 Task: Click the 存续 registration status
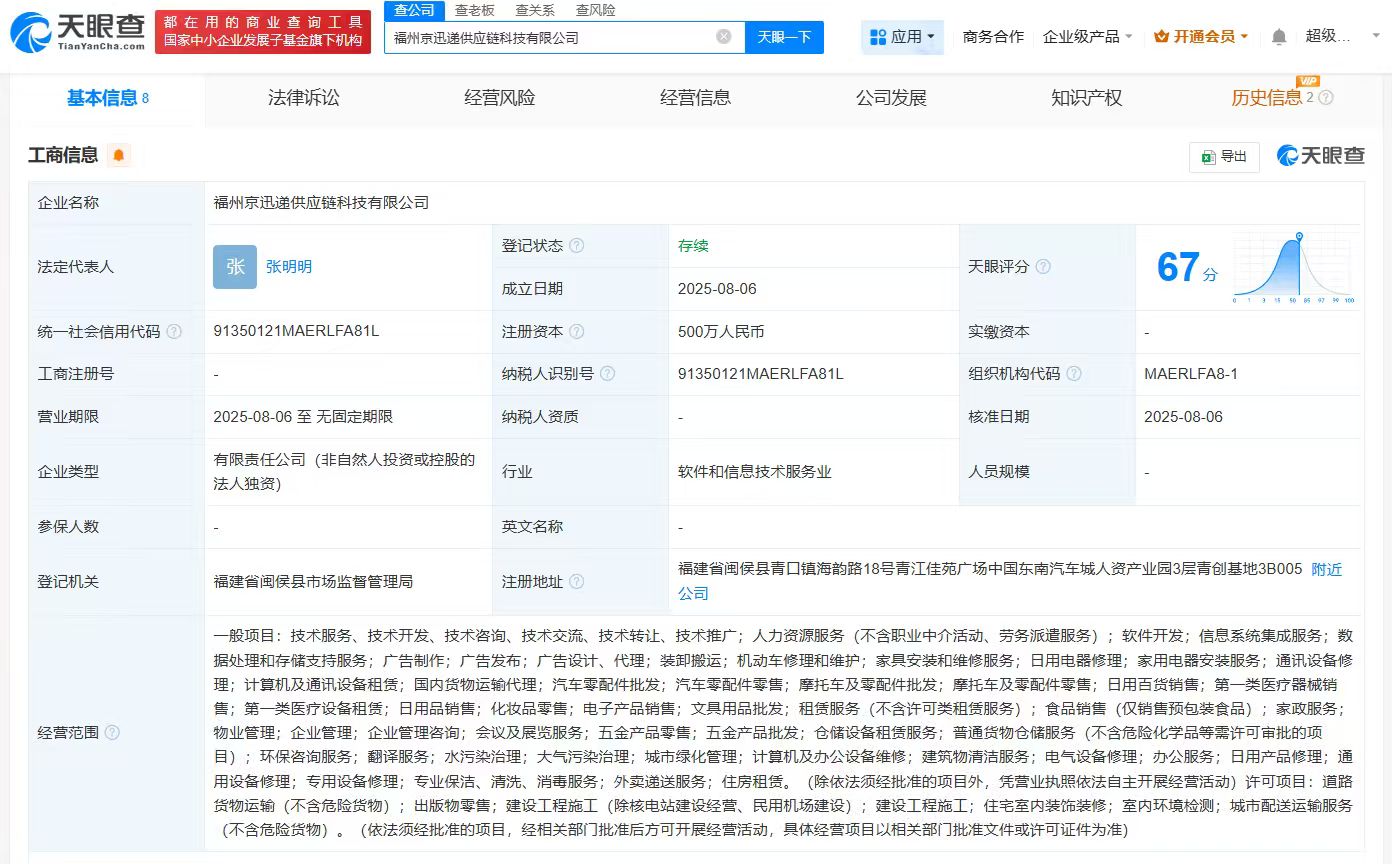click(693, 246)
